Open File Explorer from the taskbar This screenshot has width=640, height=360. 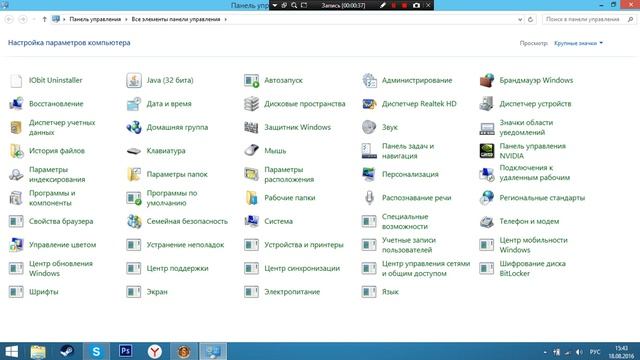(x=38, y=351)
